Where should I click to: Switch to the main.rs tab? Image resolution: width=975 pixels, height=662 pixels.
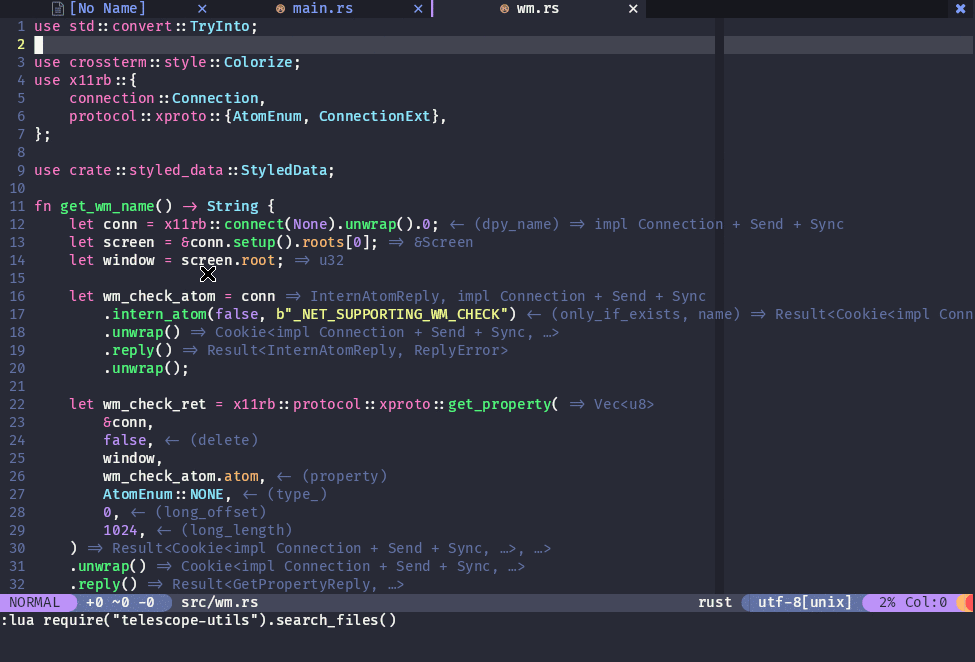(323, 9)
